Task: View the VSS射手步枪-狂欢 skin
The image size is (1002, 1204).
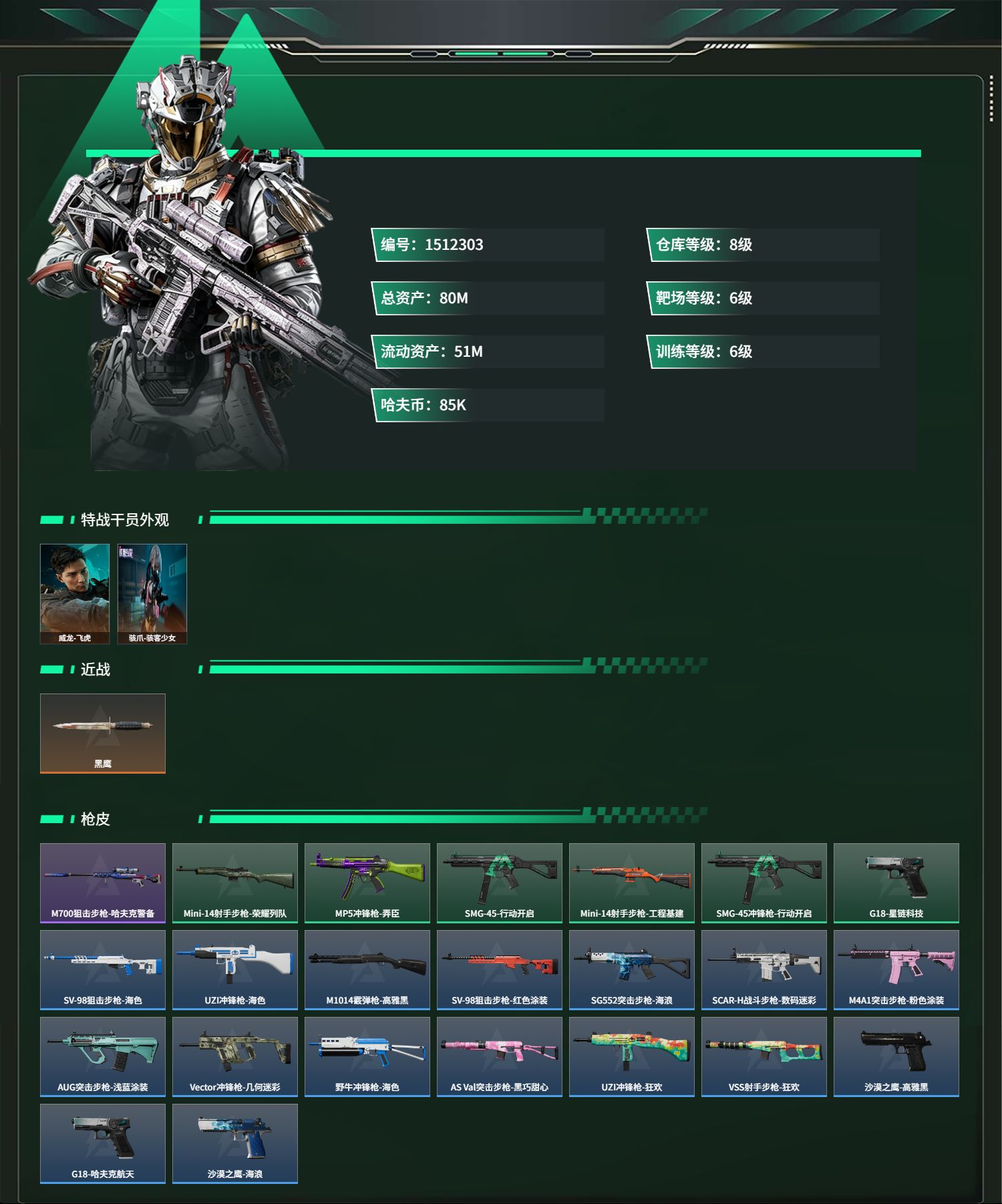Action: [764, 1056]
